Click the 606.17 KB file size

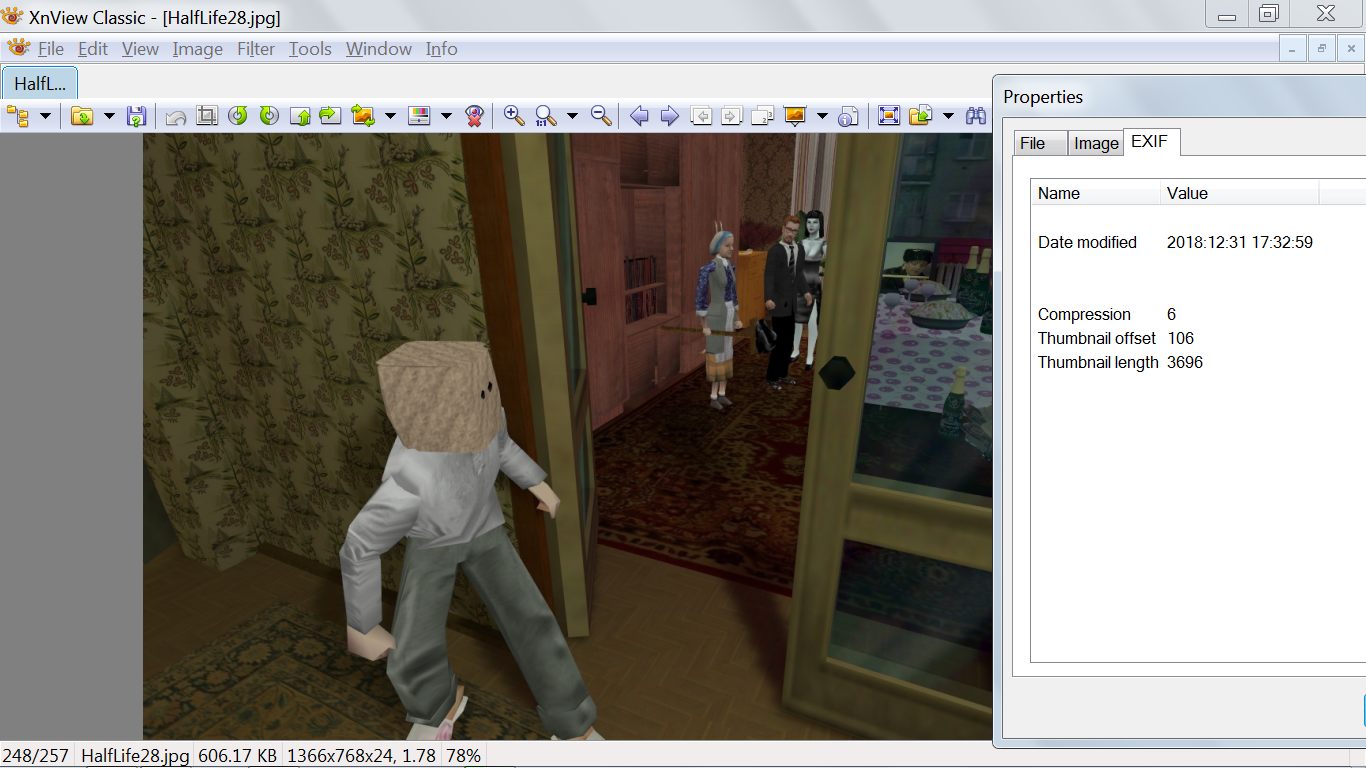pyautogui.click(x=238, y=756)
